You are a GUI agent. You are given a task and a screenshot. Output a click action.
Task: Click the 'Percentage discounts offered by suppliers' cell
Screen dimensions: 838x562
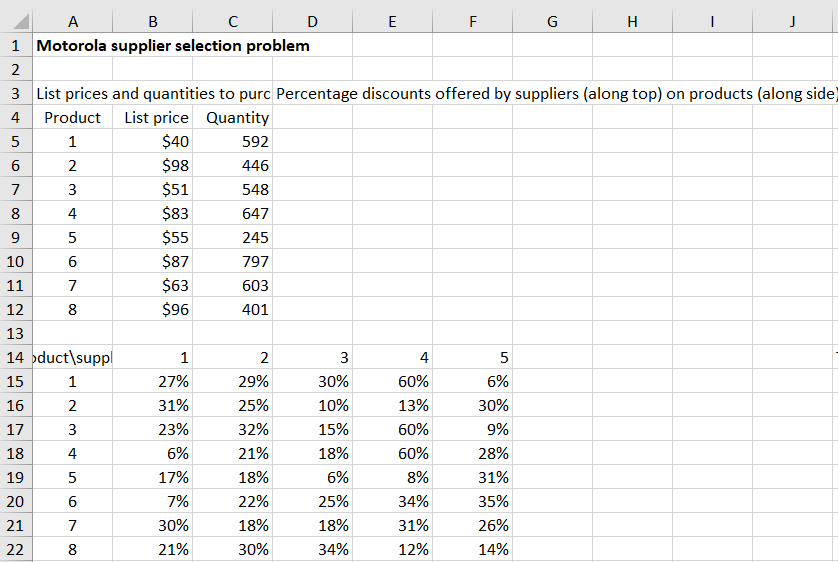pos(555,93)
